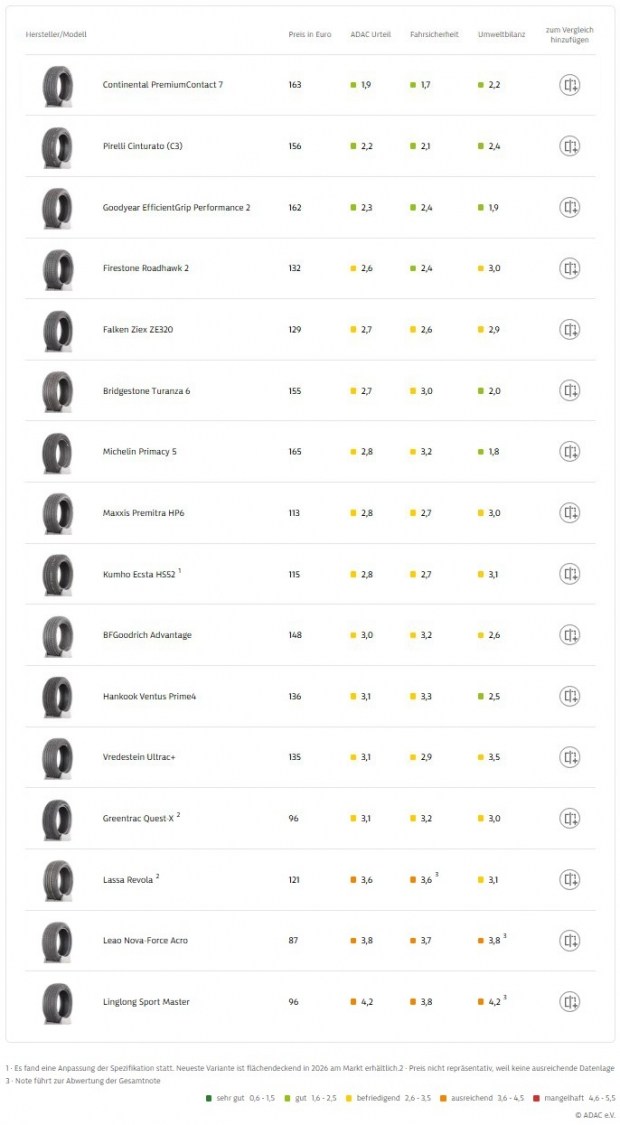Image resolution: width=620 pixels, height=1125 pixels.
Task: Click the Umweltbilanz column header
Action: click(501, 34)
